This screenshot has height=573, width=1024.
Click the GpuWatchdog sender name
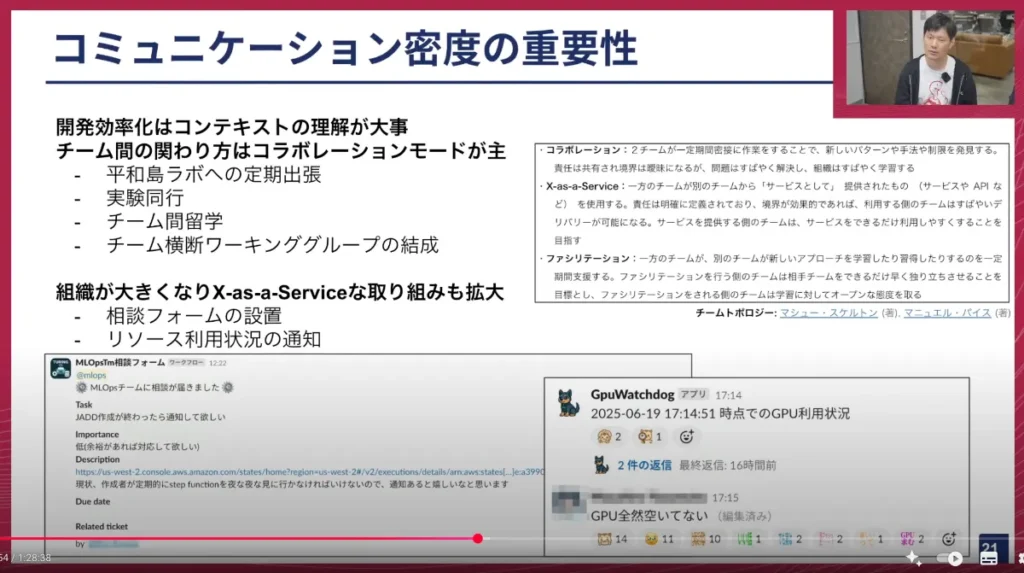pos(632,395)
